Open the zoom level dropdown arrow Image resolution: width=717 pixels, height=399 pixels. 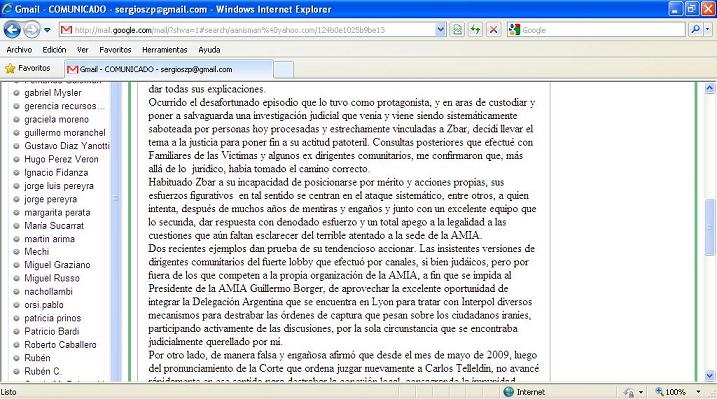(698, 392)
